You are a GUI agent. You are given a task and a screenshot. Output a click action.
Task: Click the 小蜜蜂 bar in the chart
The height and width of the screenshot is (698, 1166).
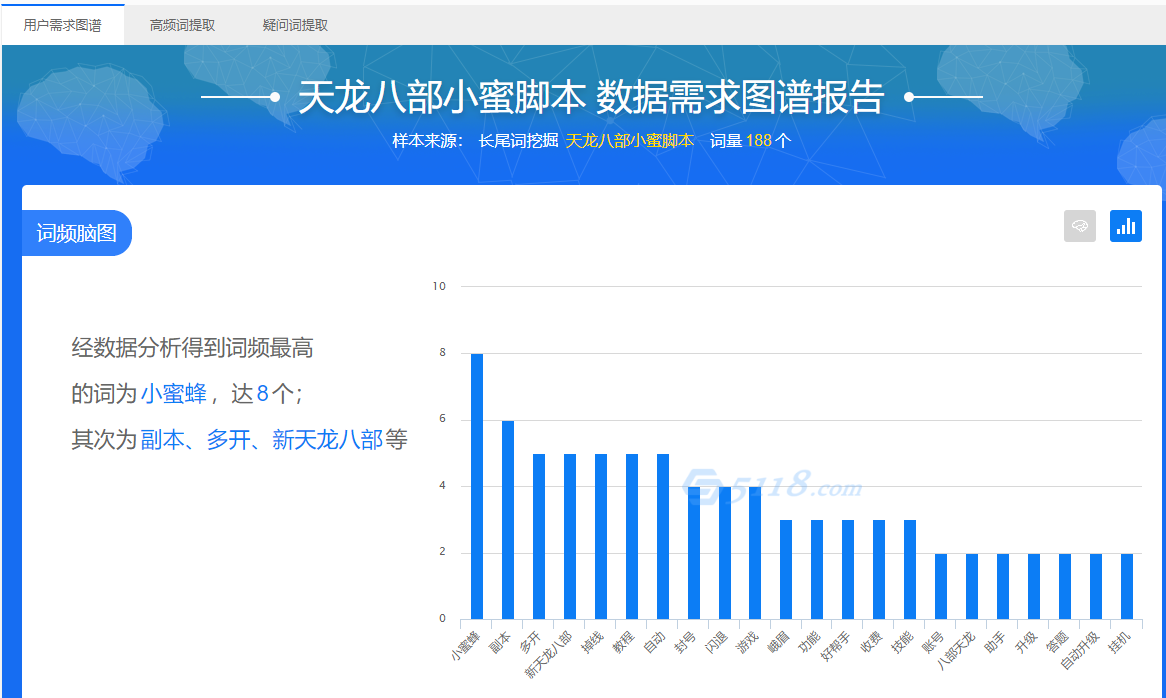pyautogui.click(x=477, y=486)
